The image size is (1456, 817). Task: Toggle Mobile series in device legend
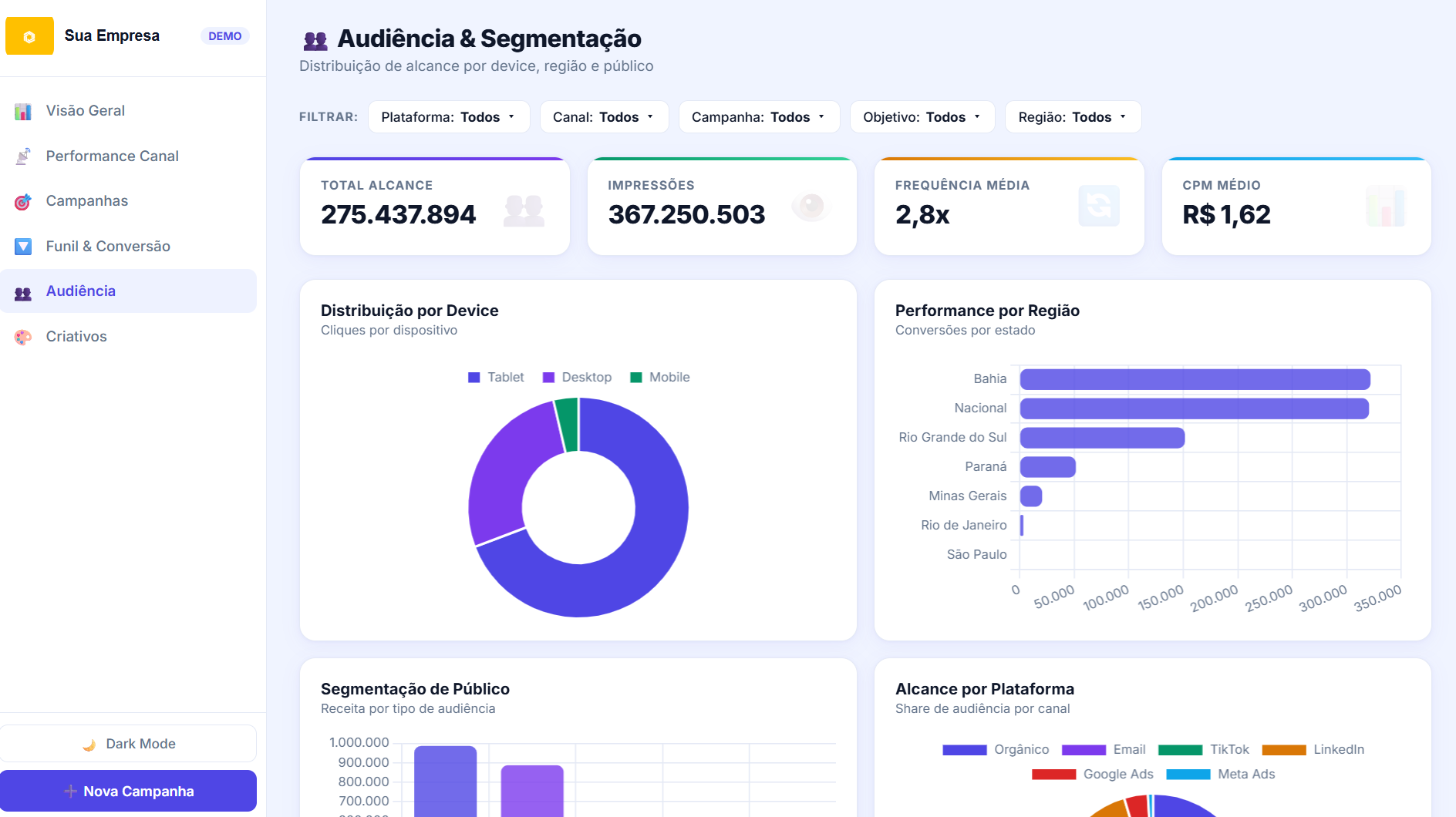660,378
